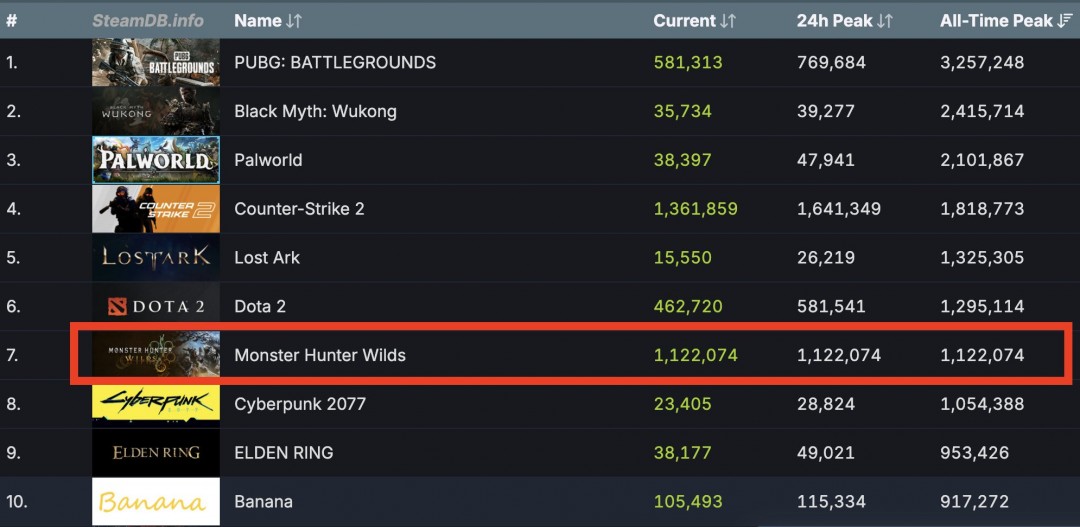Sort by 24h Peak arrows icon

click(x=884, y=21)
